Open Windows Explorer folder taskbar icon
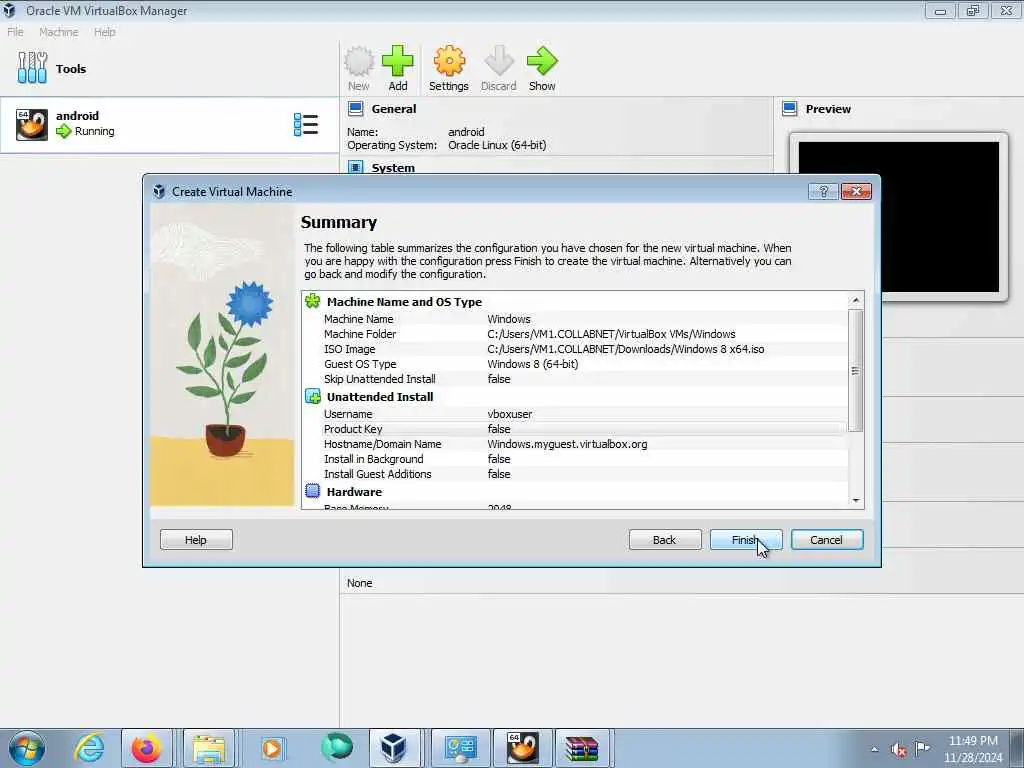Viewport: 1024px width, 768px height. tap(208, 748)
